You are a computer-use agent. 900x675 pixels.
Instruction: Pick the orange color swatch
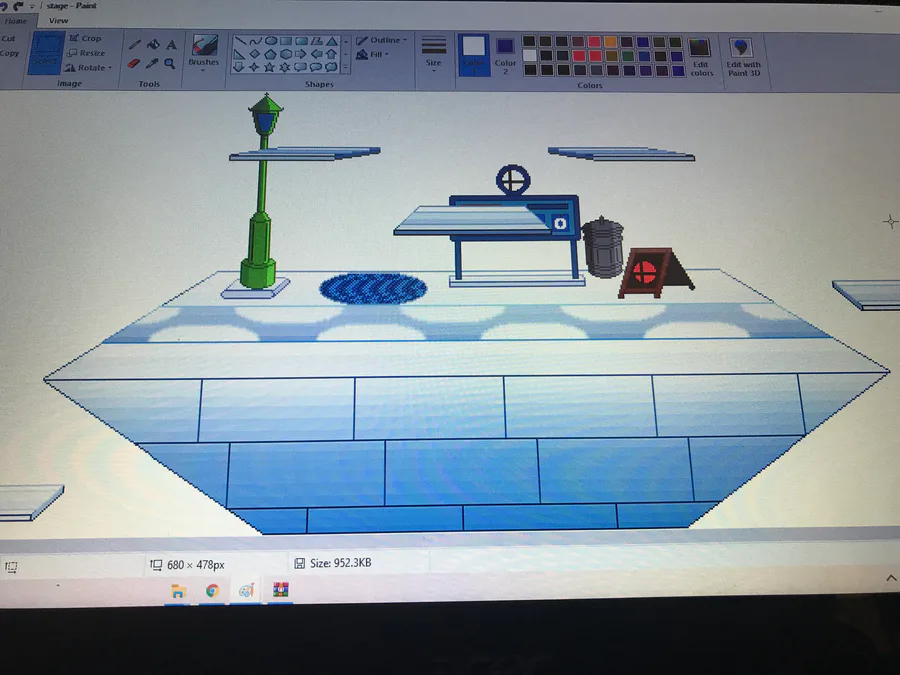pyautogui.click(x=610, y=41)
